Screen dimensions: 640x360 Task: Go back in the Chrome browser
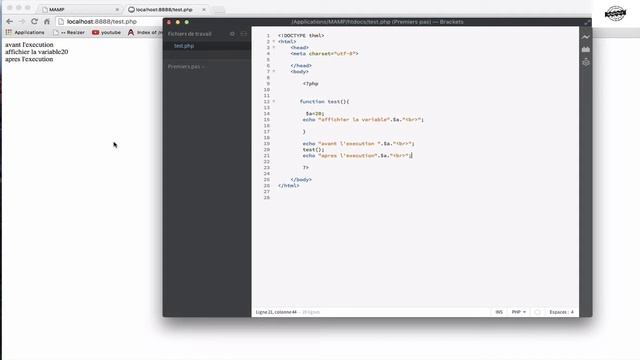[9, 21]
